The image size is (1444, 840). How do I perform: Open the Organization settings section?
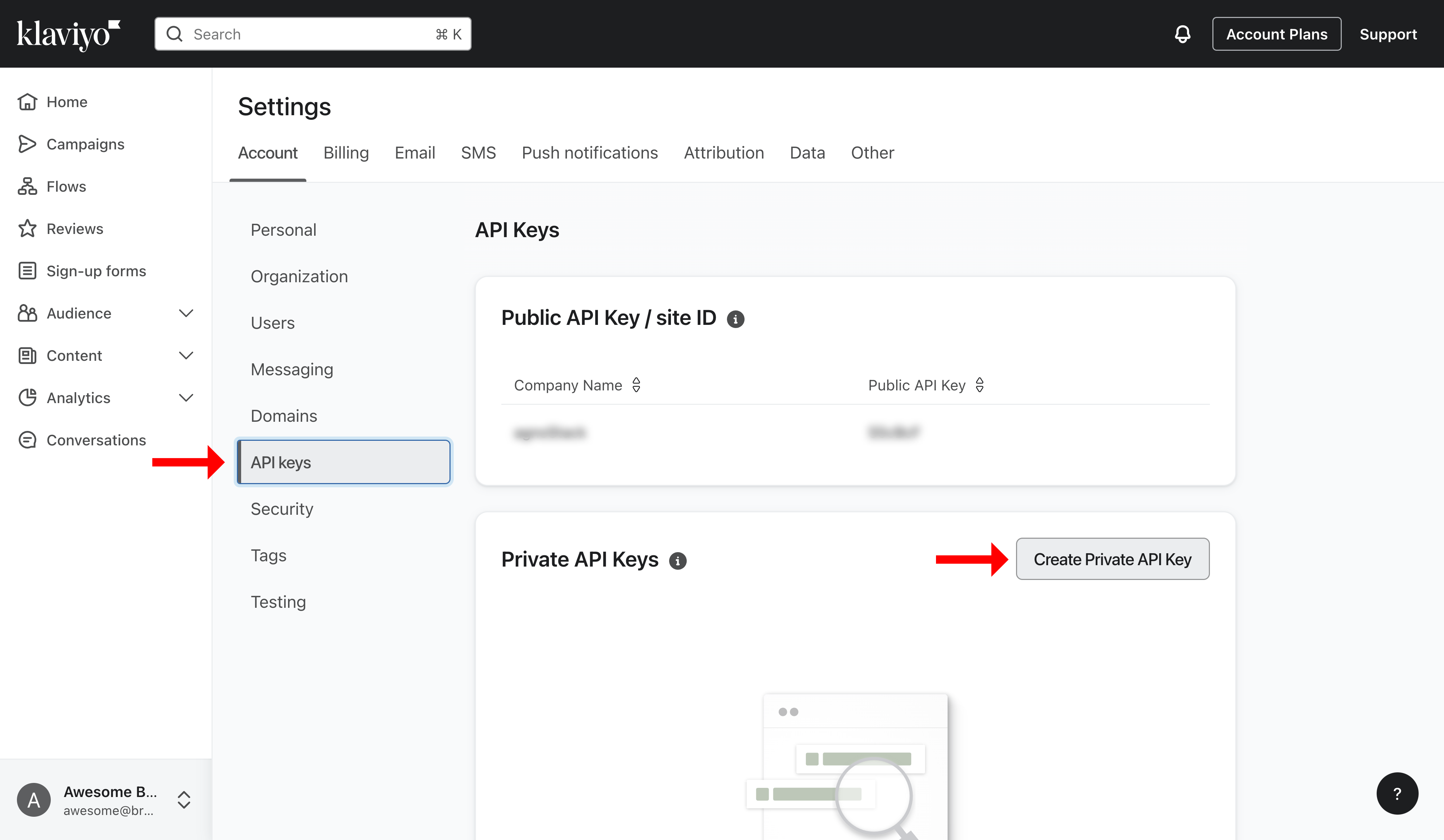click(299, 277)
